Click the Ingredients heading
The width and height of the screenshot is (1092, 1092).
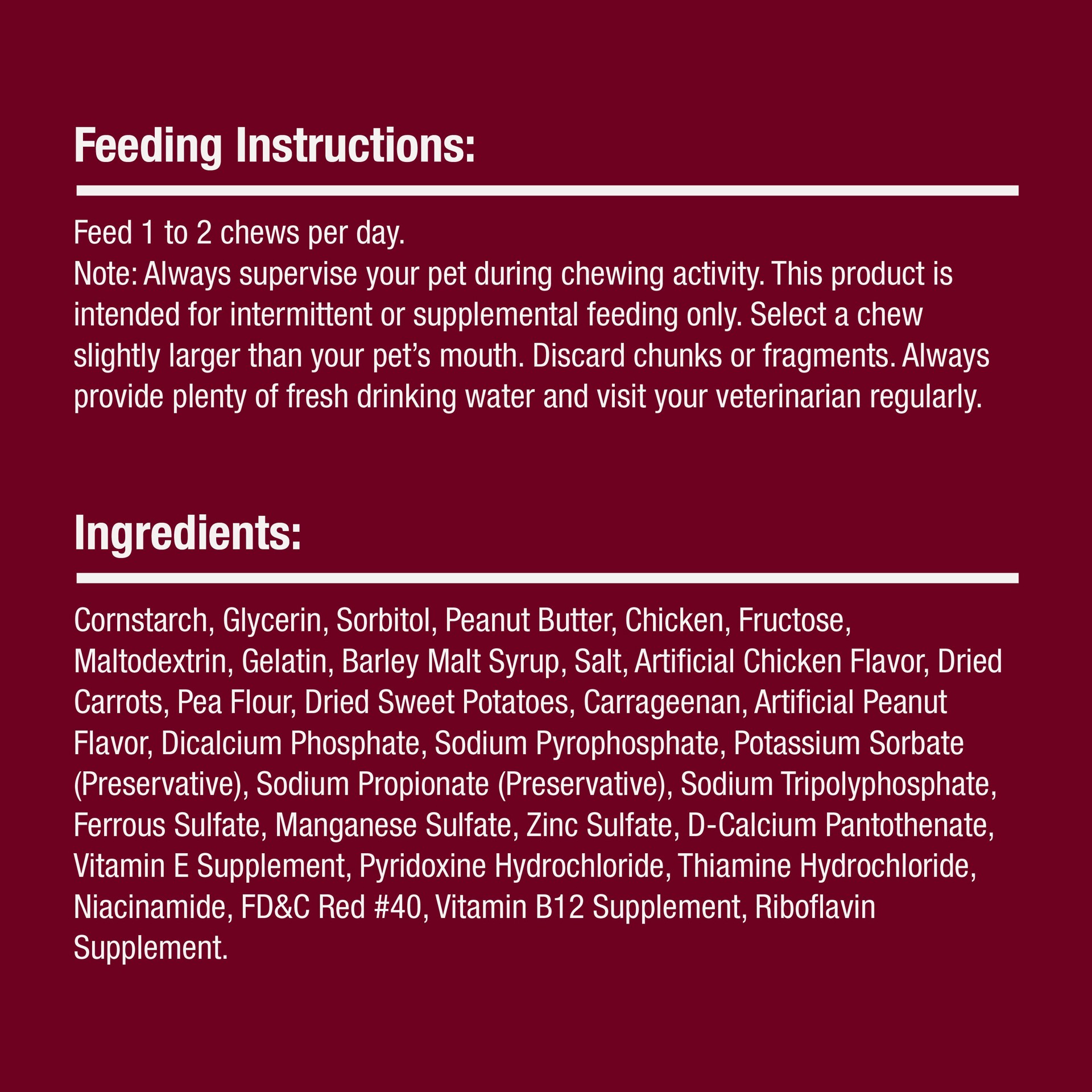[187, 533]
